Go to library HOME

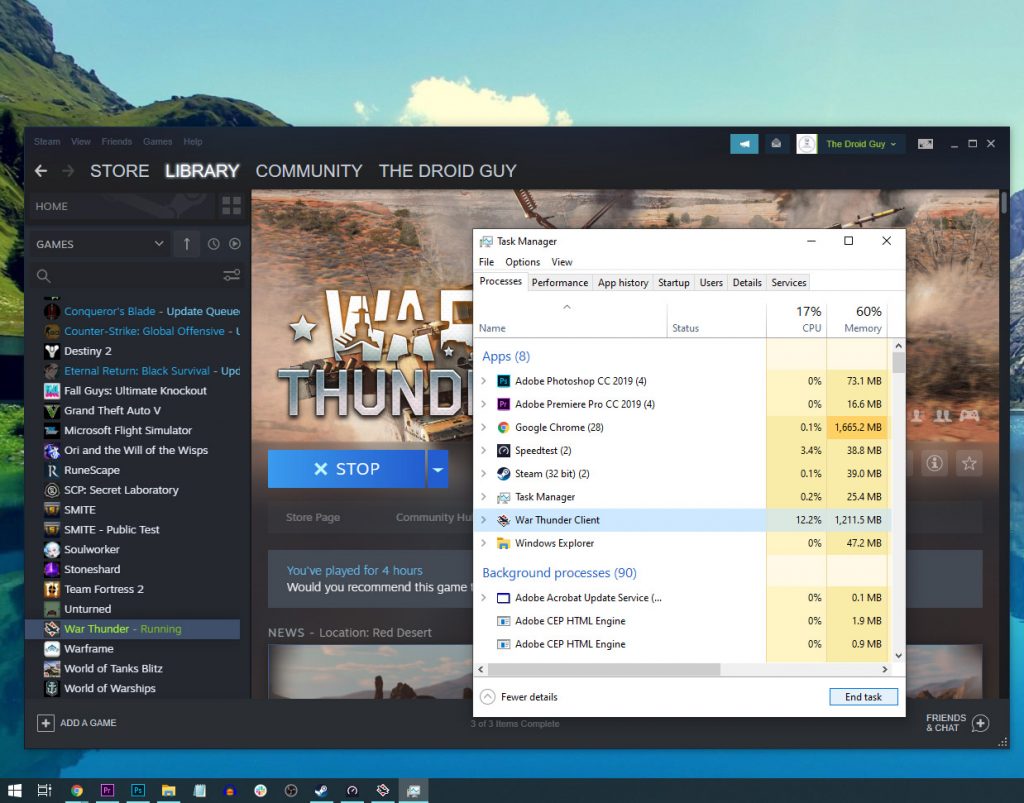click(x=121, y=206)
